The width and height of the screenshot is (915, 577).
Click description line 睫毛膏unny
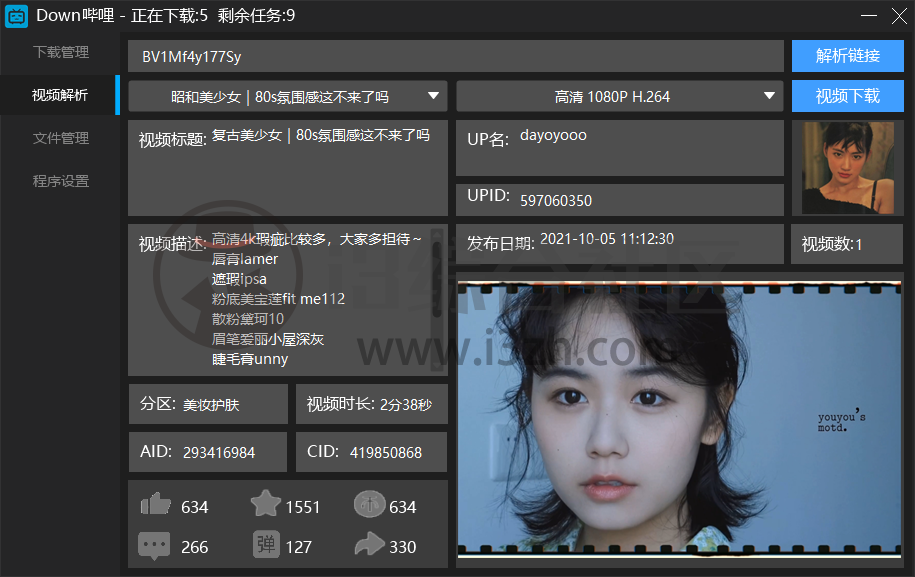tap(250, 359)
